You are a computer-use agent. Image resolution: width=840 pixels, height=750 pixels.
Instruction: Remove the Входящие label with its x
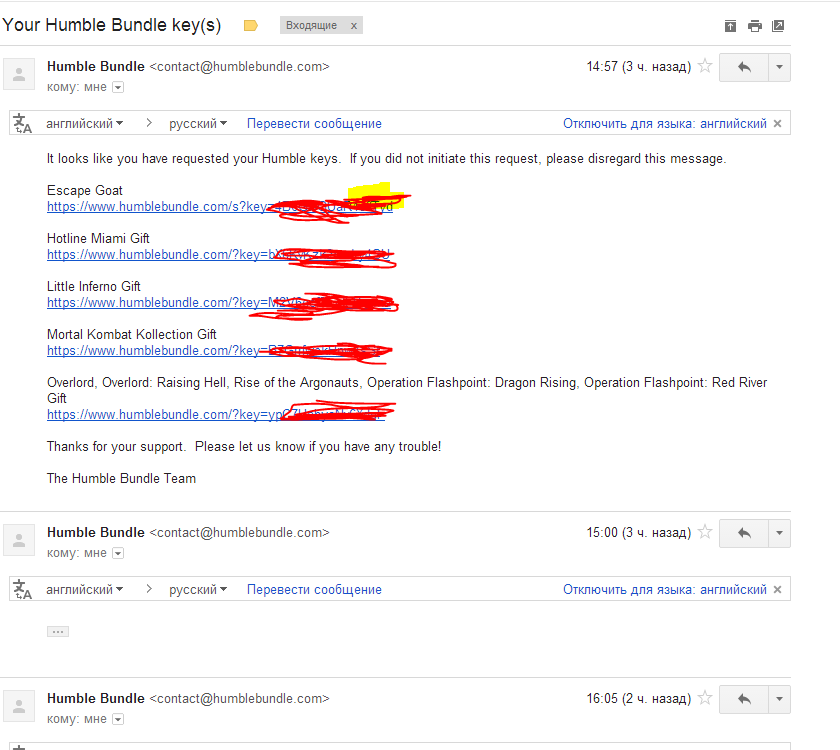(x=354, y=26)
